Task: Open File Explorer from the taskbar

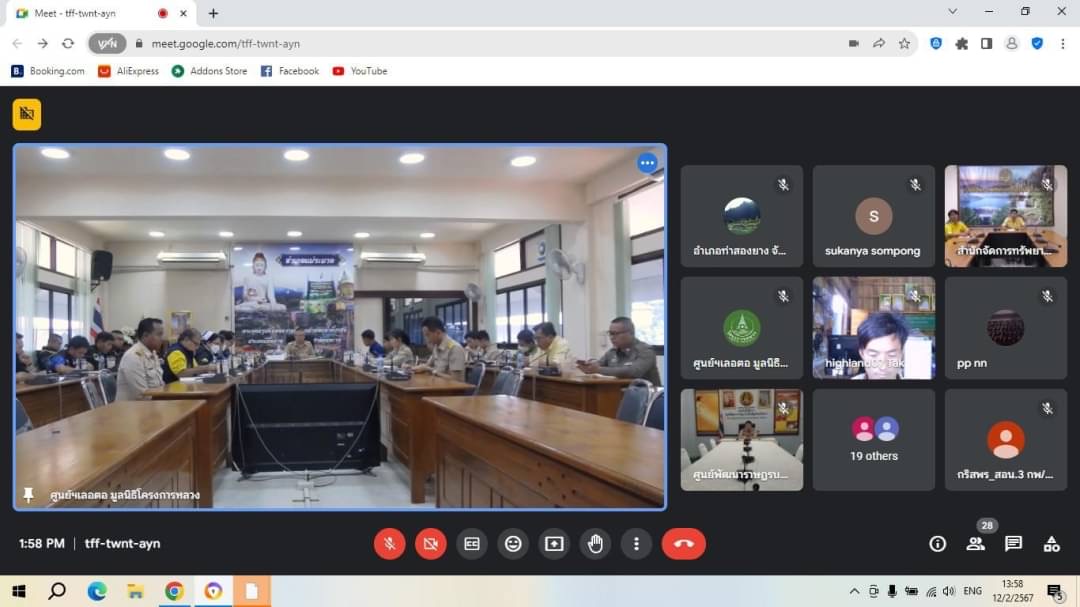Action: pos(135,591)
